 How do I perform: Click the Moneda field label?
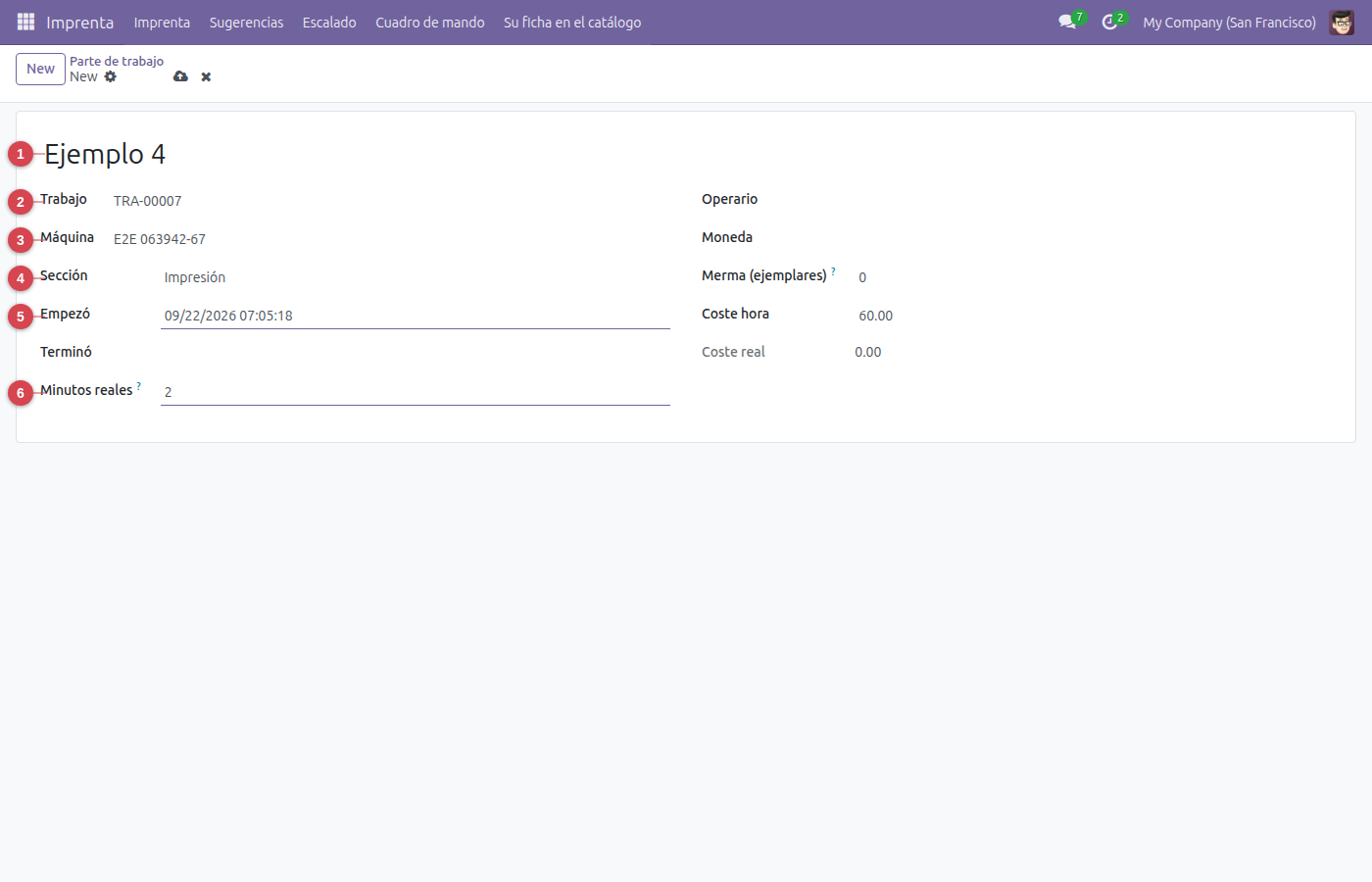tap(727, 237)
